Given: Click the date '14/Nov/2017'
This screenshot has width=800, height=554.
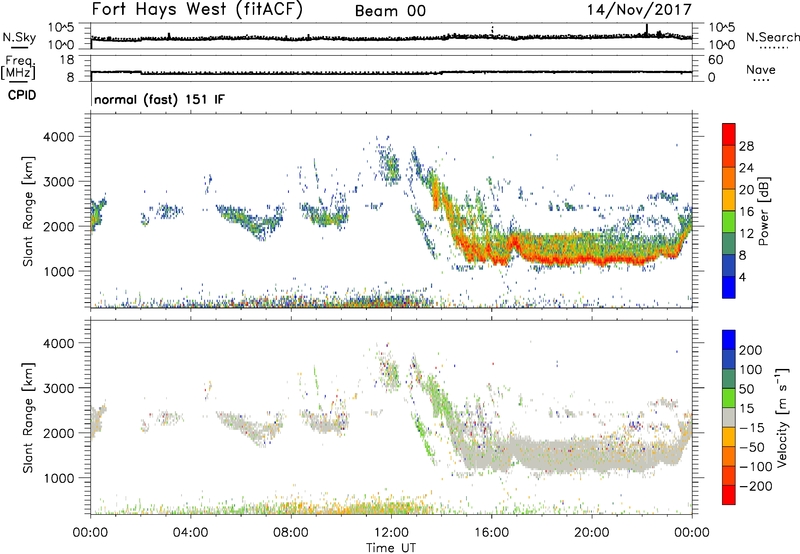Looking at the screenshot, I should pyautogui.click(x=639, y=10).
